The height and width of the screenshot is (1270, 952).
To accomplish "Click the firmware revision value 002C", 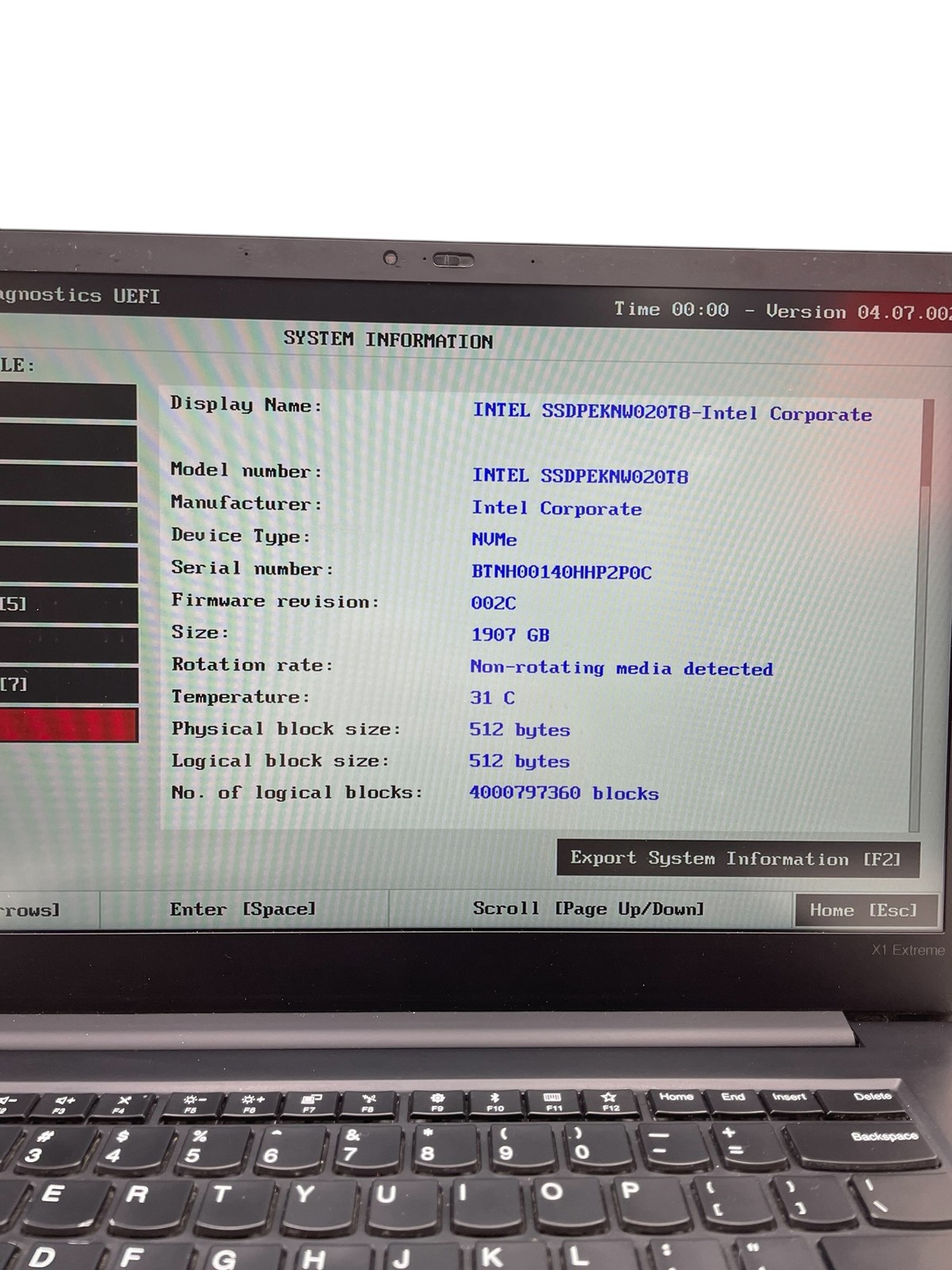I will [x=493, y=603].
